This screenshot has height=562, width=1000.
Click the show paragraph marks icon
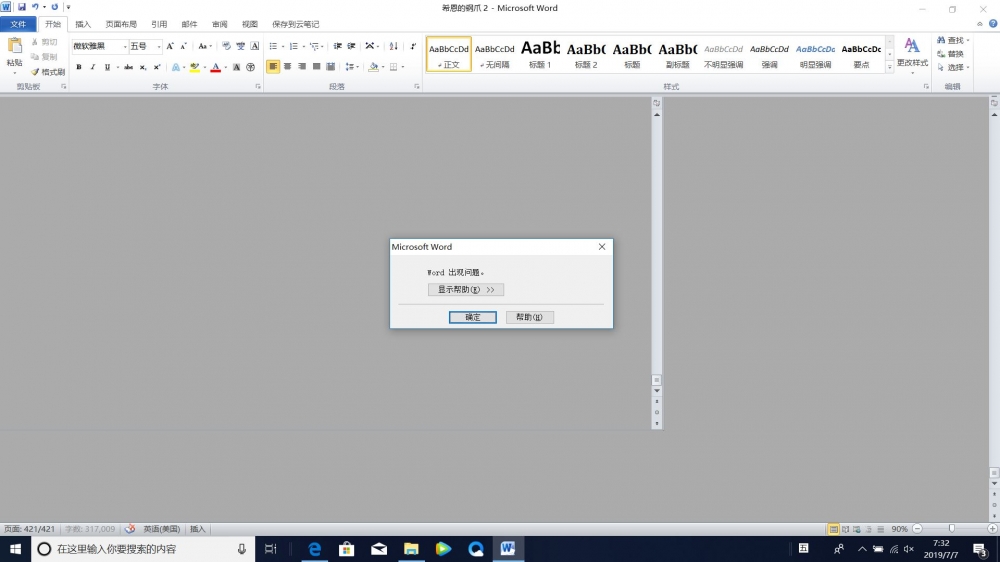(413, 46)
